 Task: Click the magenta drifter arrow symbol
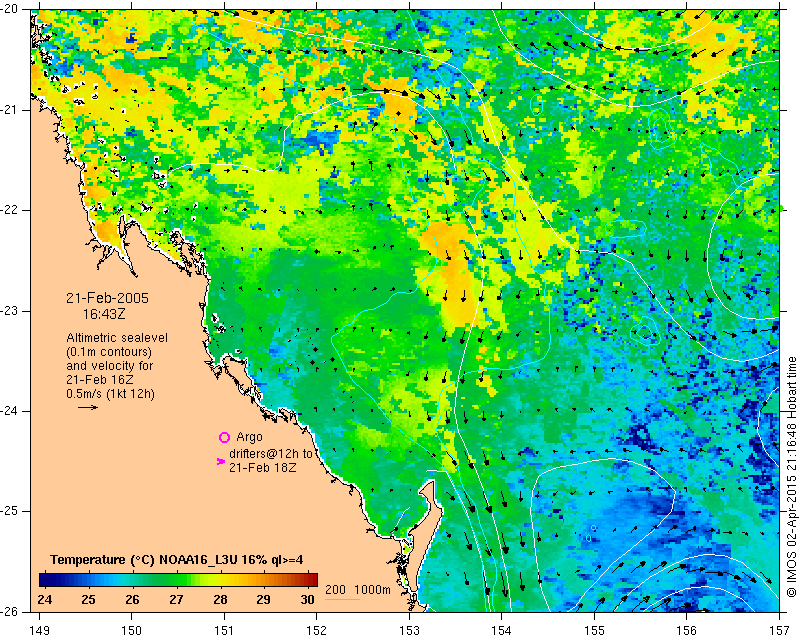tap(221, 461)
